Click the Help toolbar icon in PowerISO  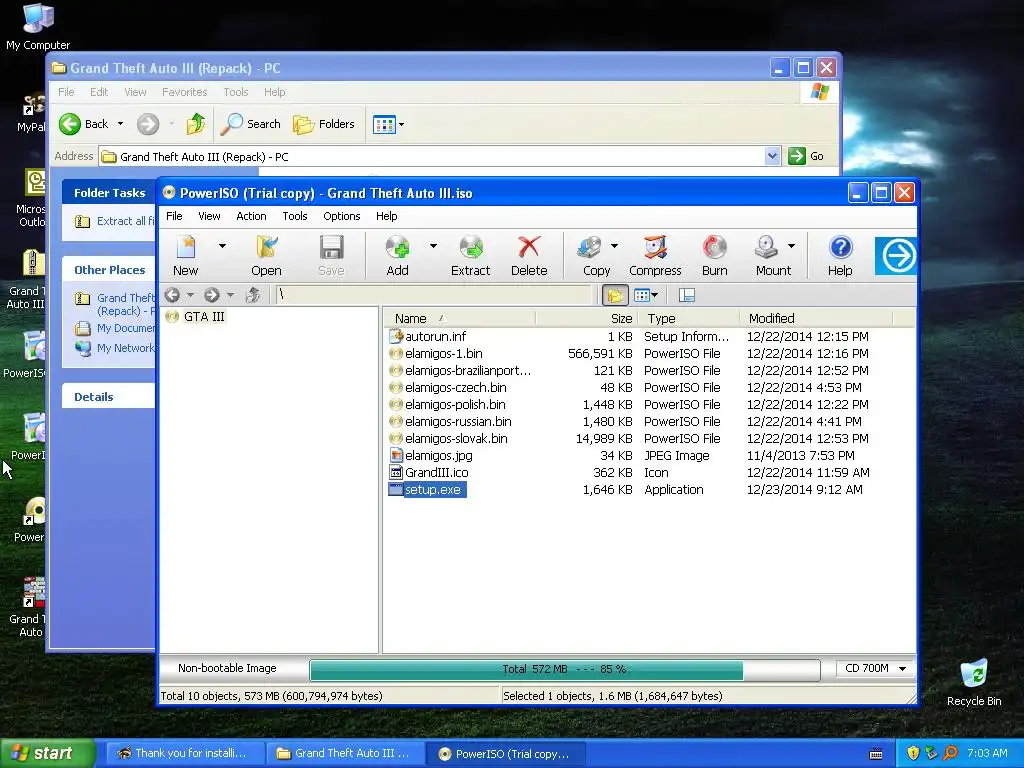click(x=840, y=255)
